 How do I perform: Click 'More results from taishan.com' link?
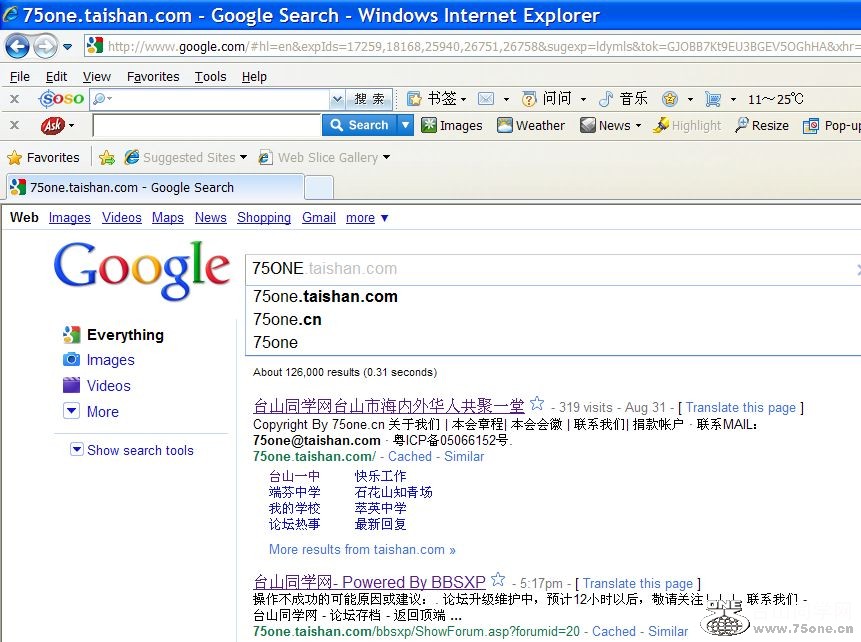tap(362, 549)
